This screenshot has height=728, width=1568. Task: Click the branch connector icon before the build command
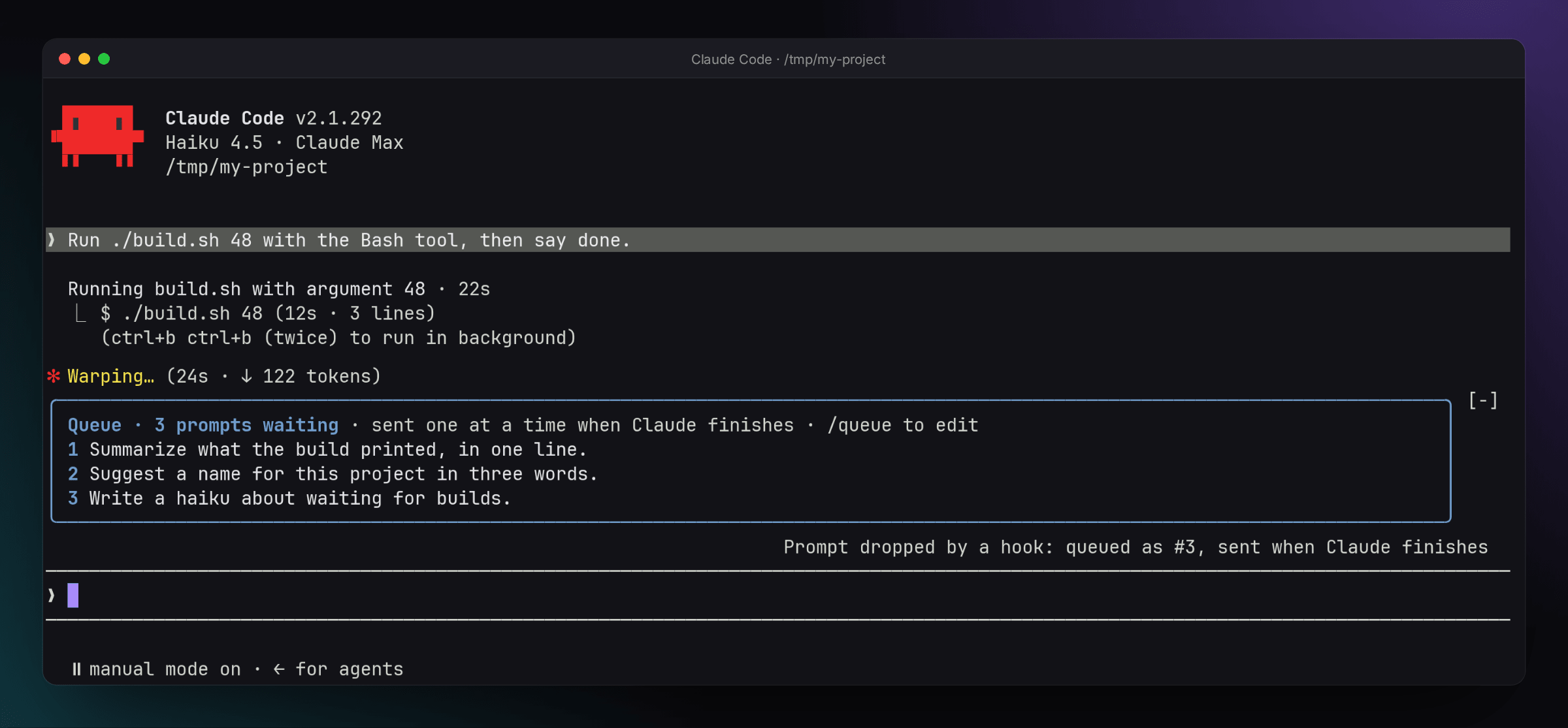pos(80,313)
